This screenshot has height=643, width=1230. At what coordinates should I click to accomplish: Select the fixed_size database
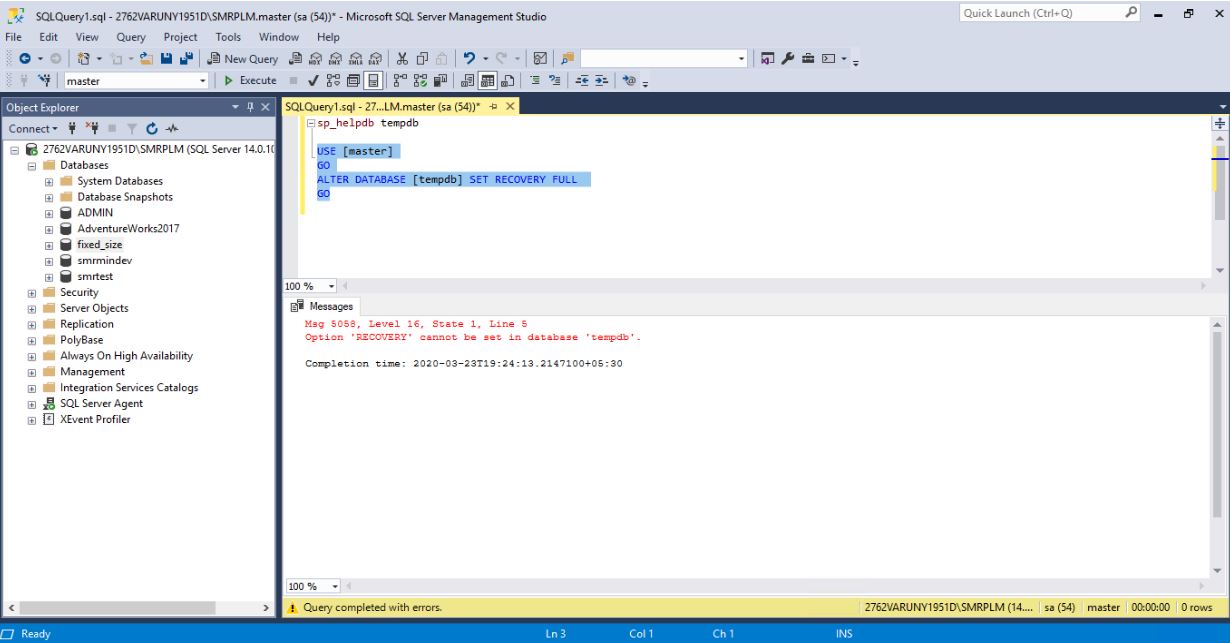point(99,244)
